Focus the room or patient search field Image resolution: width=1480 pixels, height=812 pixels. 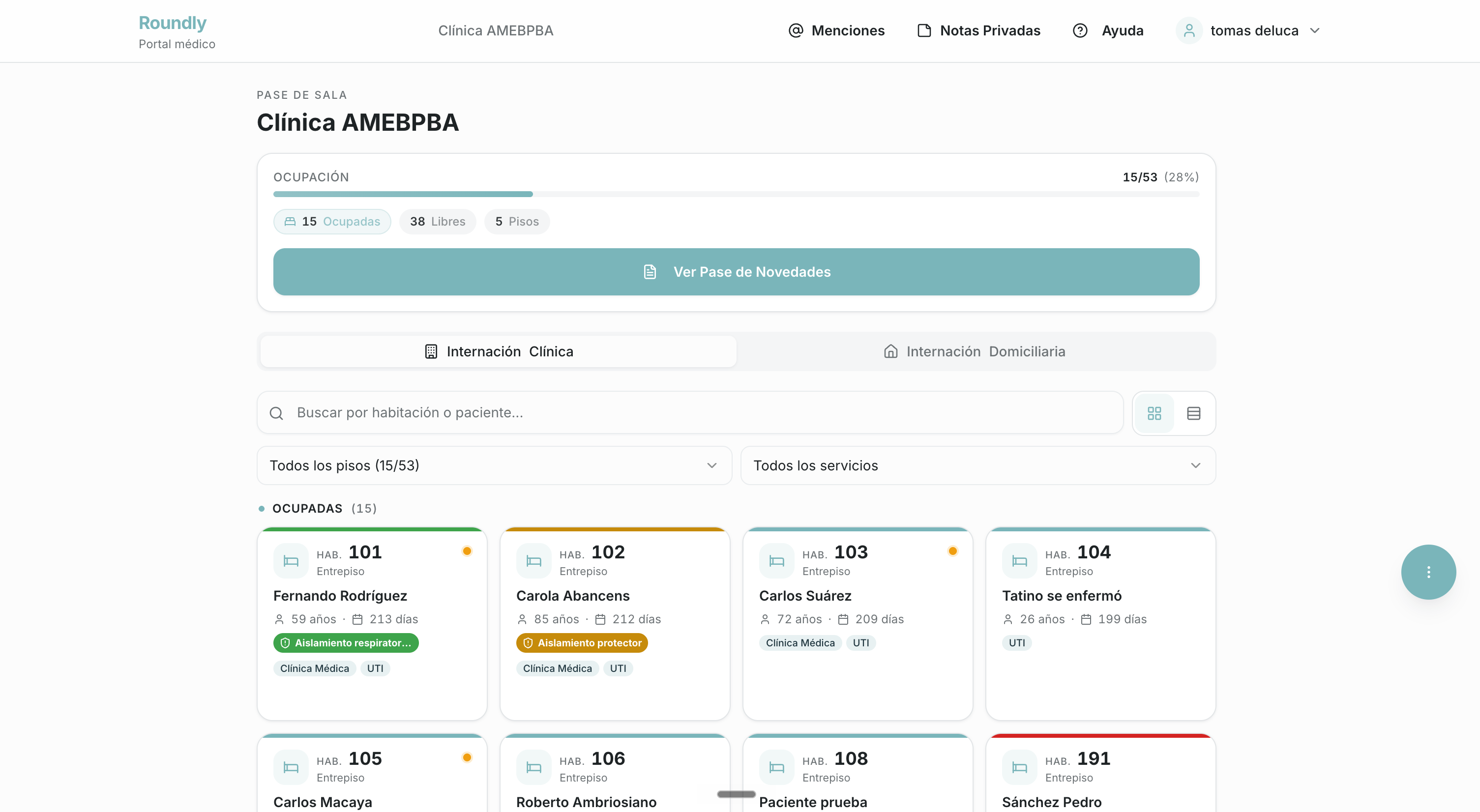[x=690, y=412]
